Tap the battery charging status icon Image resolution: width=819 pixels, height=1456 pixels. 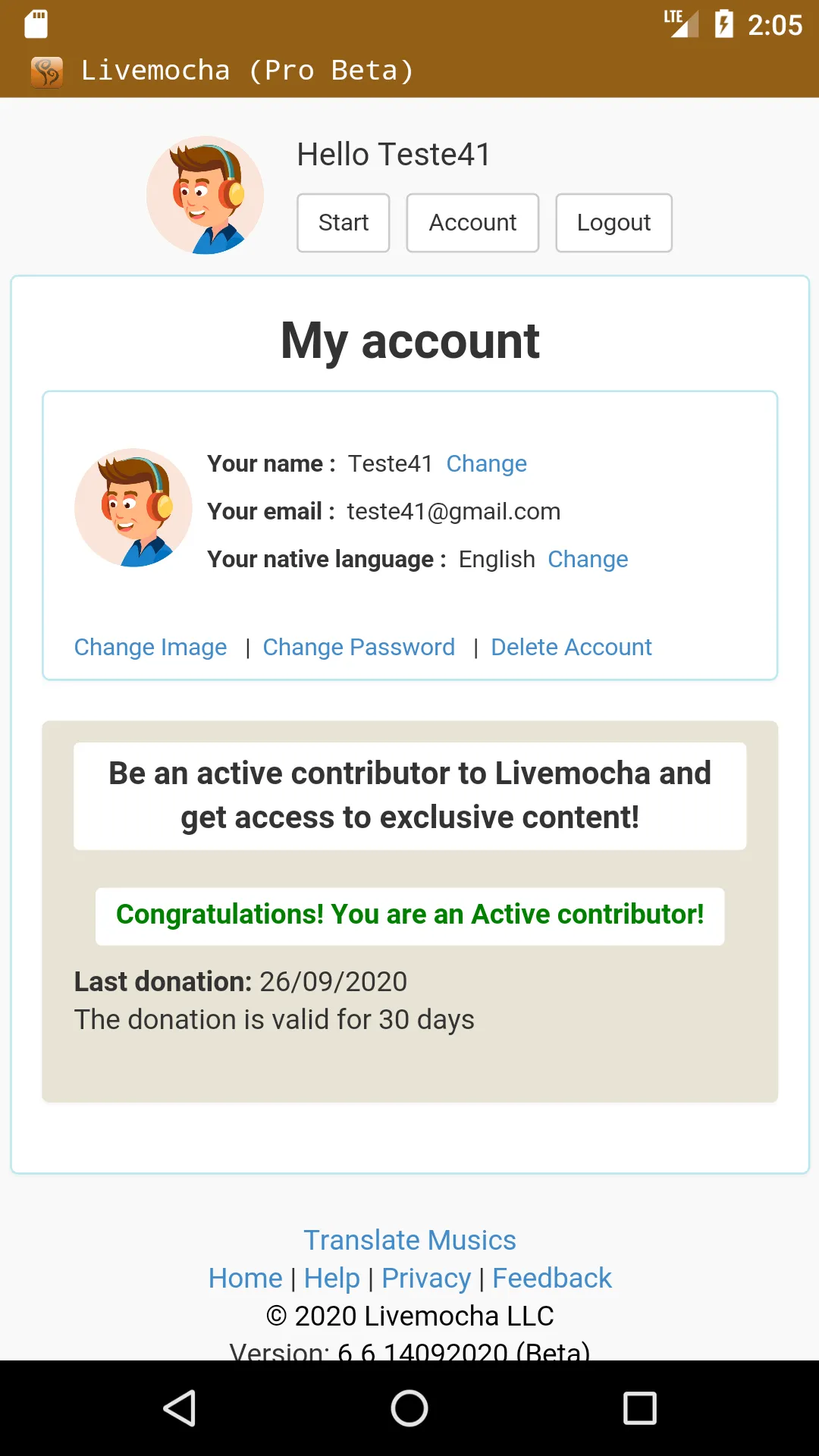point(724,24)
